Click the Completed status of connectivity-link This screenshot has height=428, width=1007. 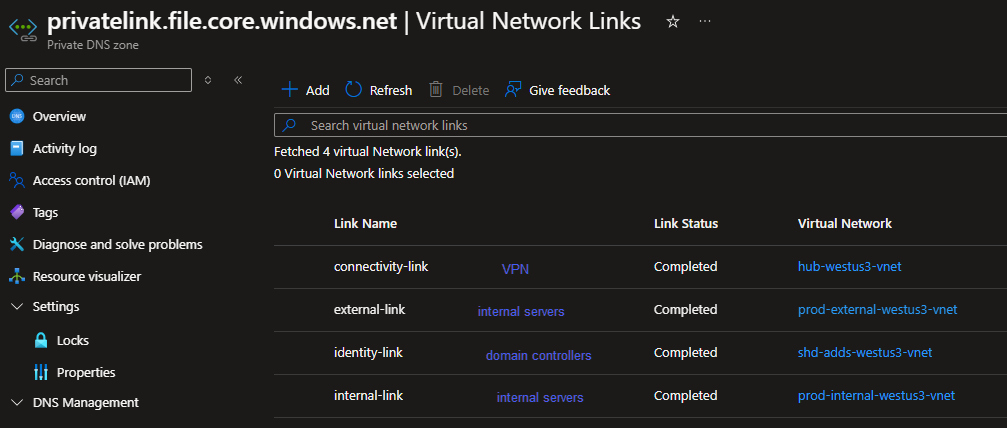pyautogui.click(x=685, y=266)
